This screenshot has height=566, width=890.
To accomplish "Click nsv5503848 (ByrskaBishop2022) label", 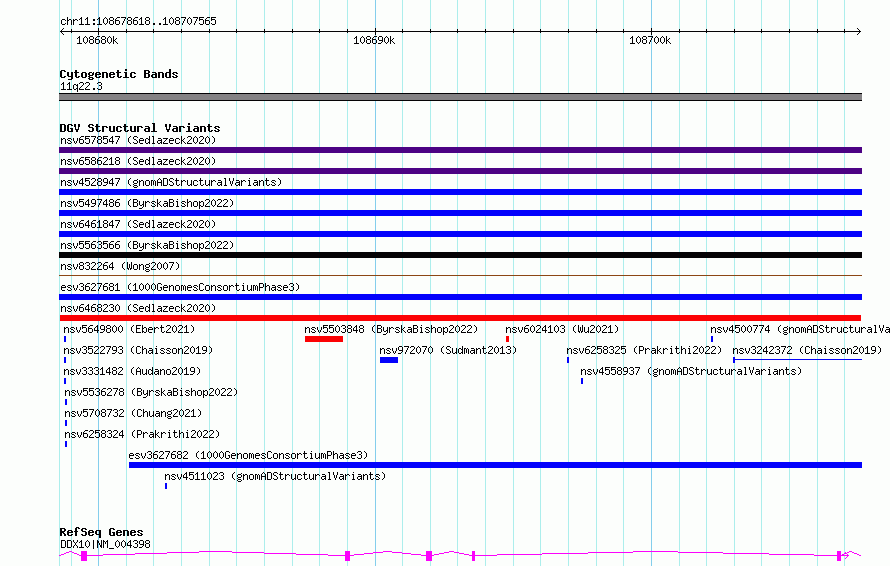I will pos(391,329).
